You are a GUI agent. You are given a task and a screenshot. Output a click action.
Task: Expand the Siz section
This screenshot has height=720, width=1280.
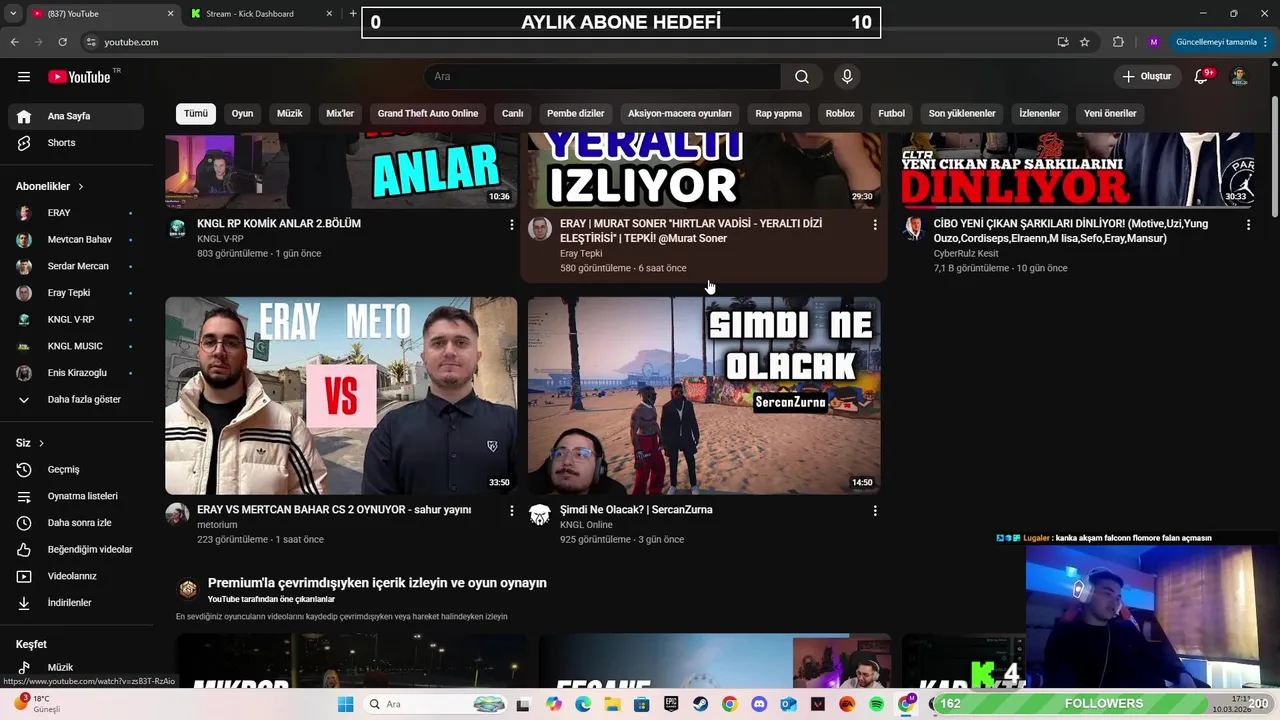pos(30,443)
